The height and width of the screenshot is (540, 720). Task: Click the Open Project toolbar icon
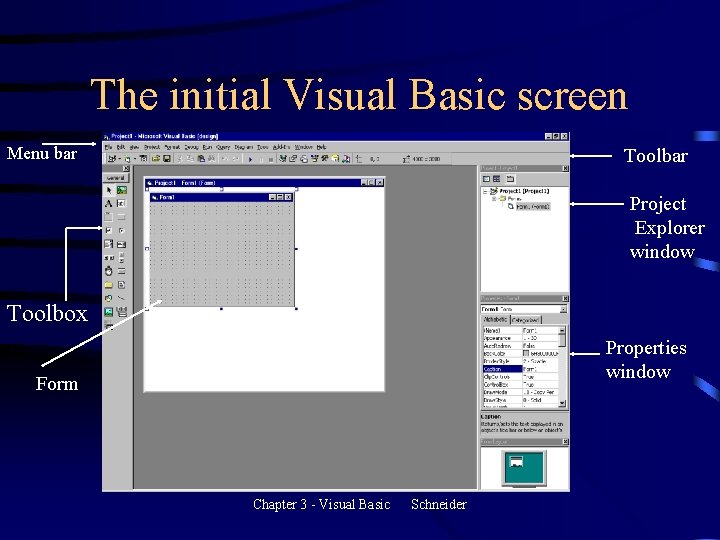click(156, 159)
